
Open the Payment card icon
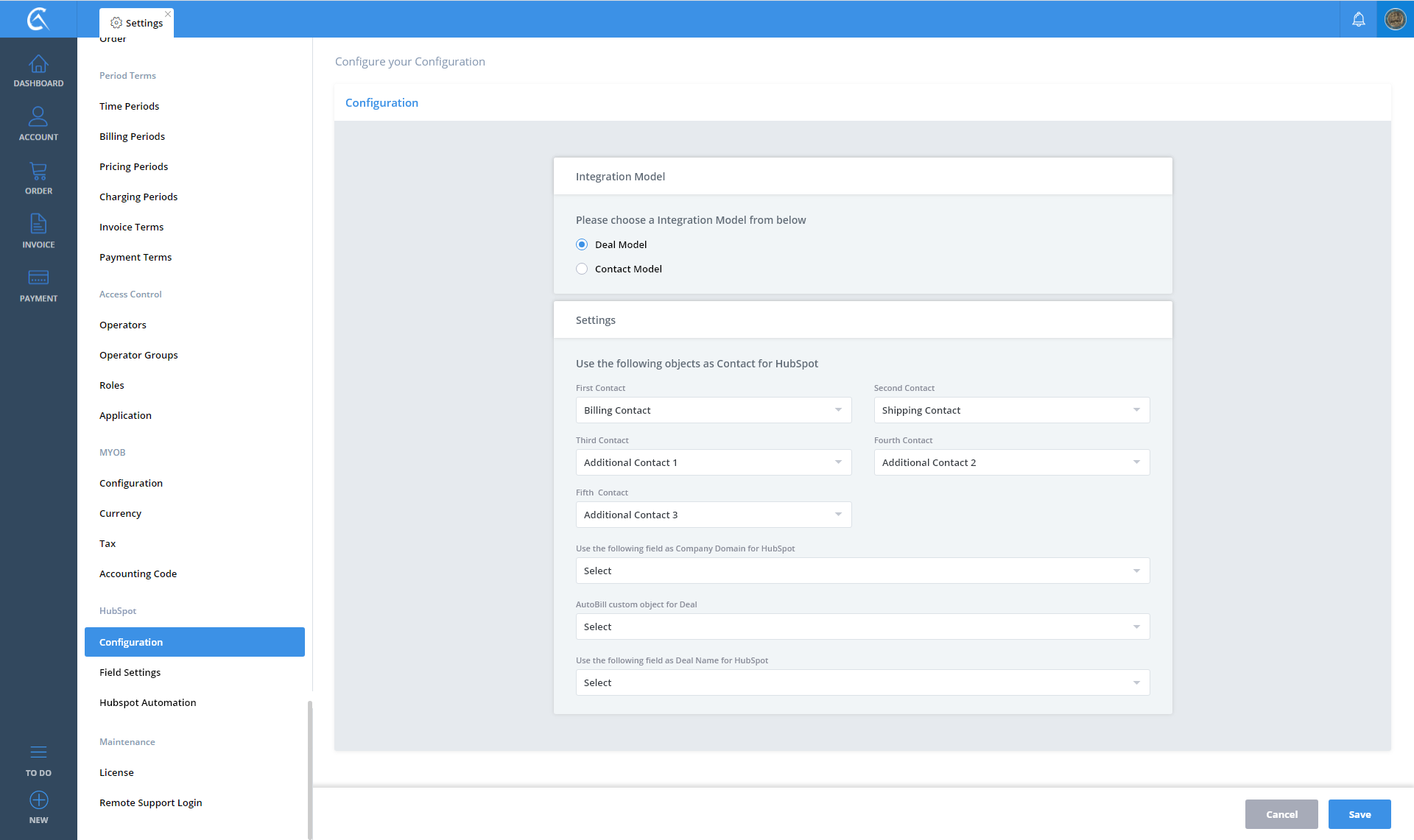38,278
